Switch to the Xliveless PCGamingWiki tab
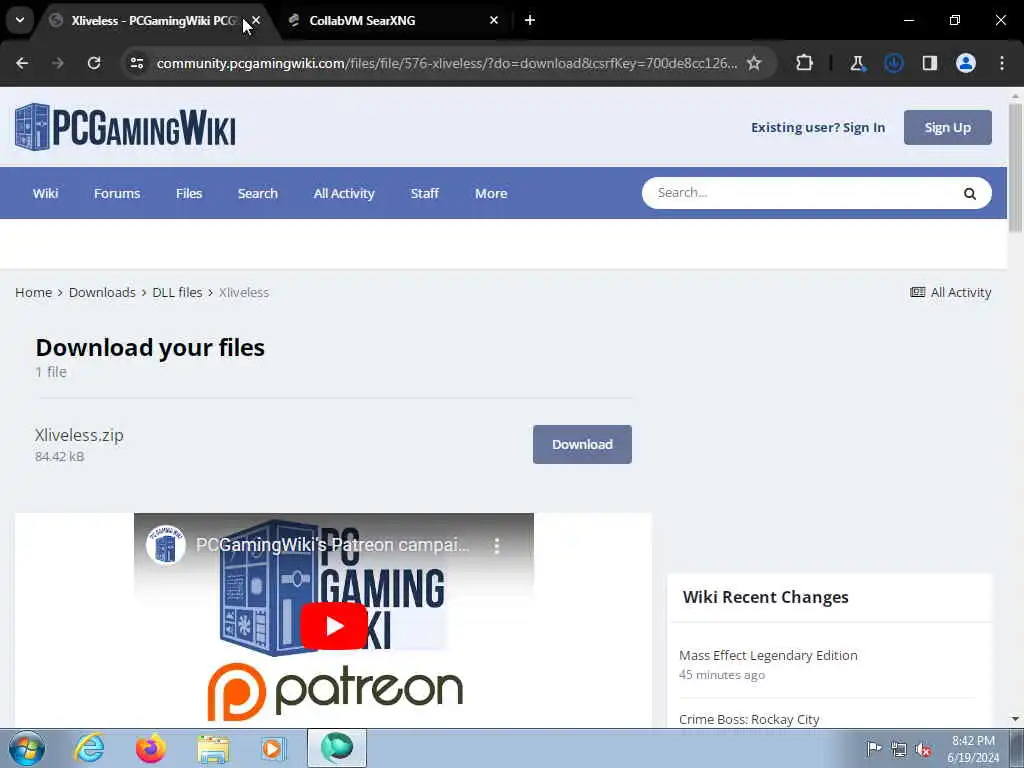The height and width of the screenshot is (768, 1024). [x=152, y=21]
